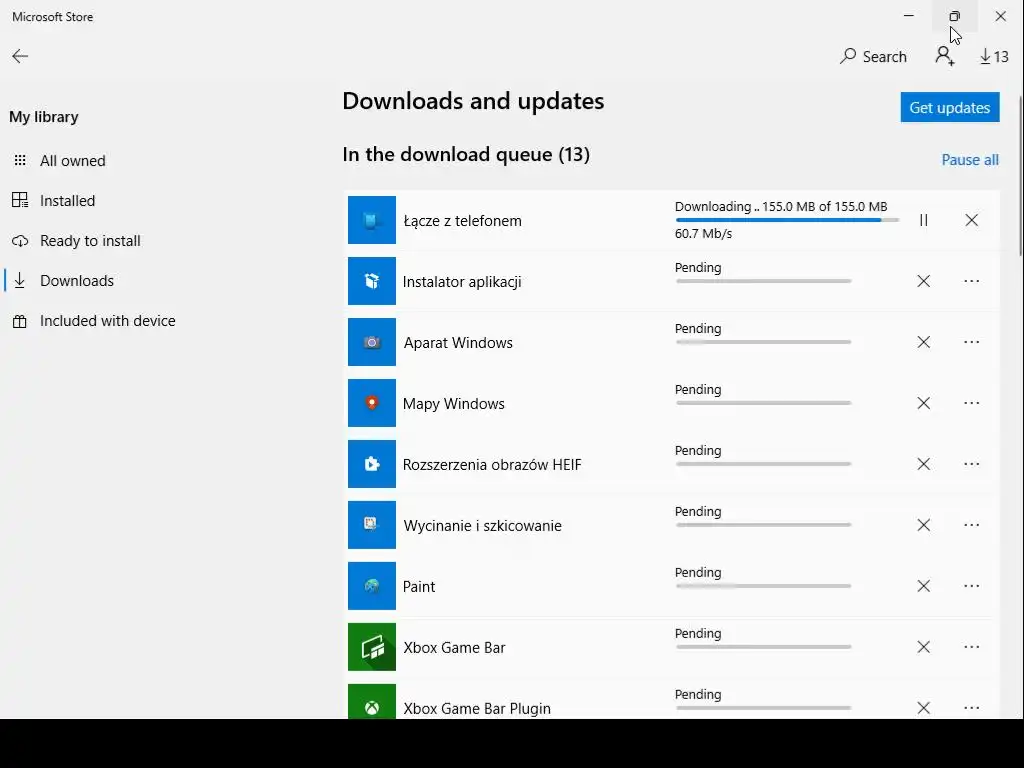Image resolution: width=1024 pixels, height=768 pixels.
Task: Restore down the Microsoft Store window
Action: click(955, 16)
